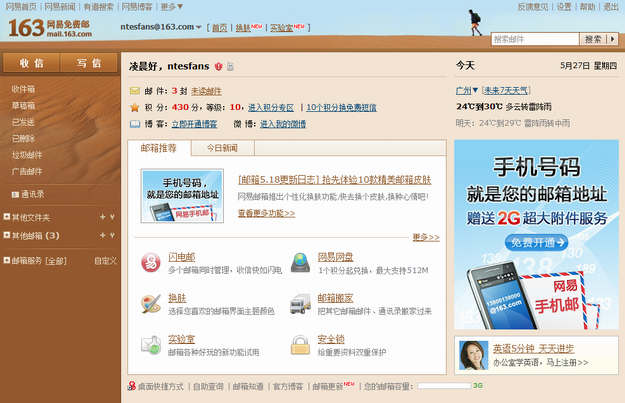Open the 广告邮件 folder
This screenshot has width=625, height=403.
click(27, 171)
